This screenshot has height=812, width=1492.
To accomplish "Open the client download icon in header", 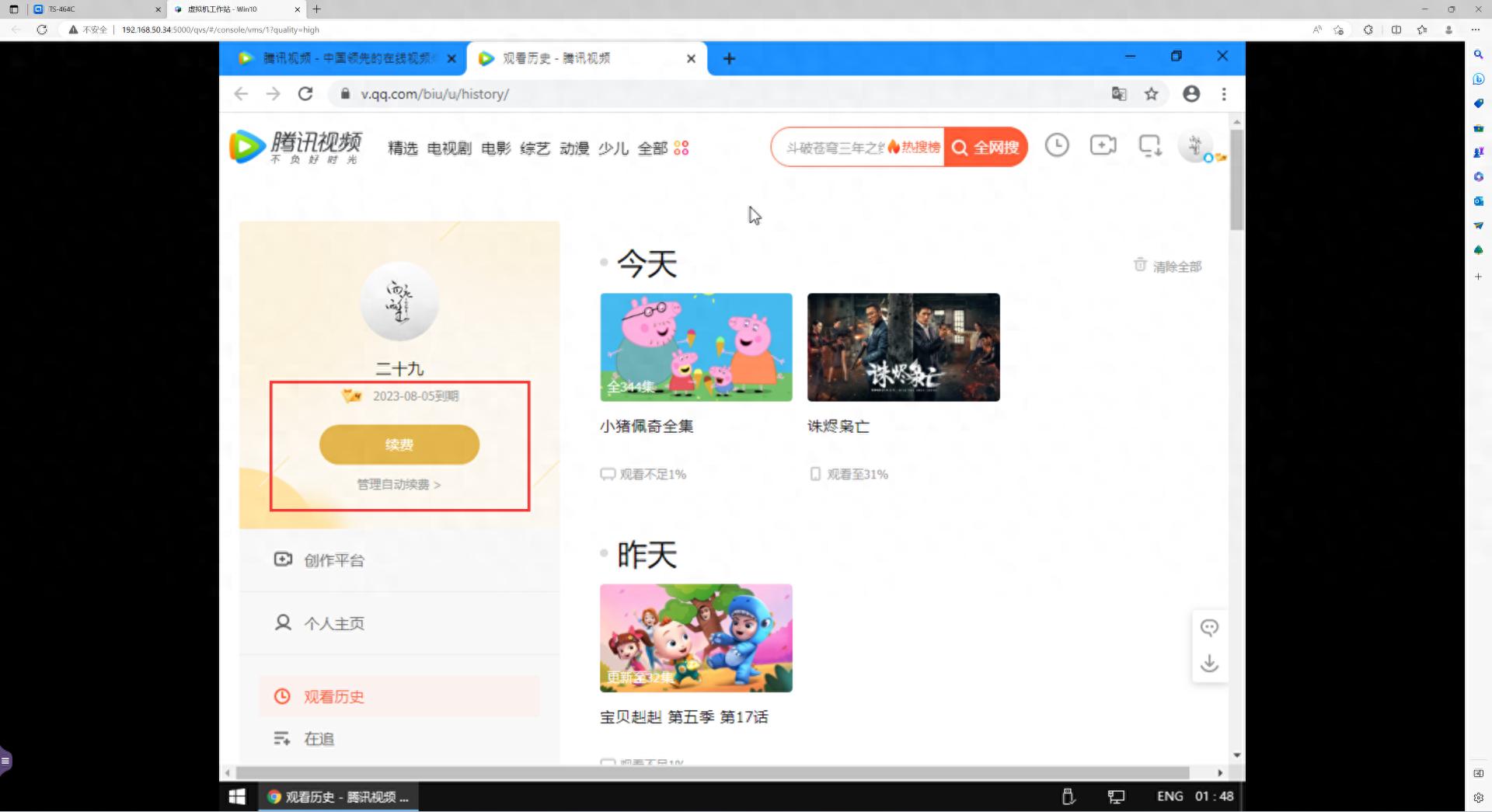I will [x=1149, y=146].
